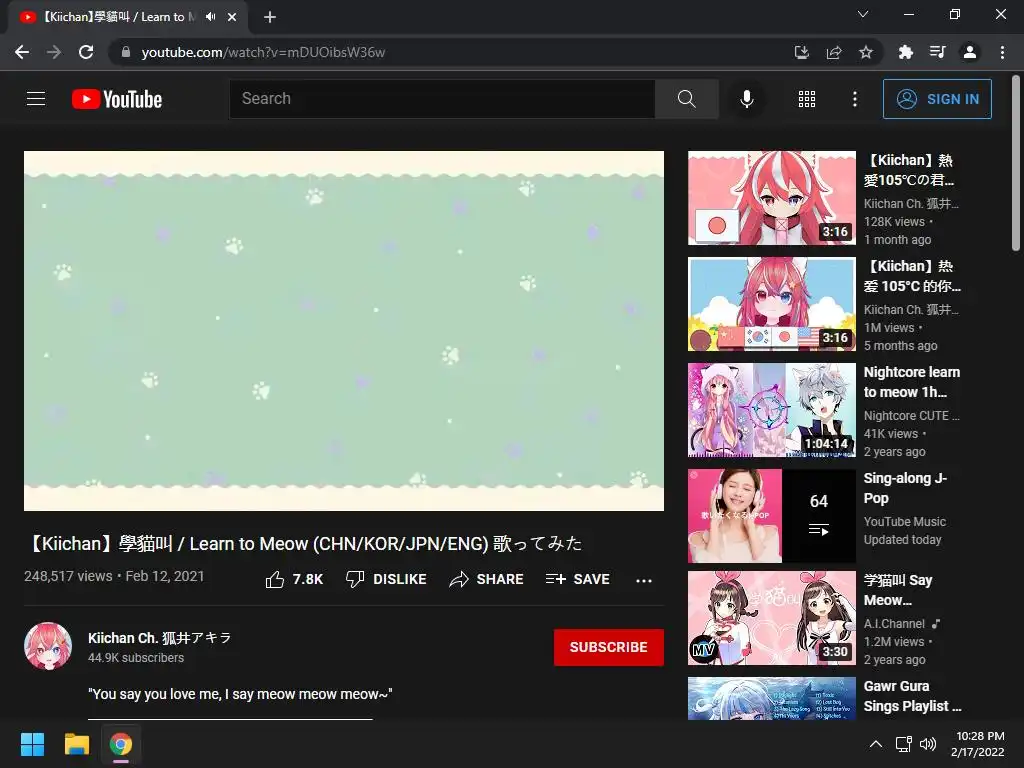The height and width of the screenshot is (768, 1024).
Task: Open YouTube settings three-dot menu
Action: tap(854, 99)
